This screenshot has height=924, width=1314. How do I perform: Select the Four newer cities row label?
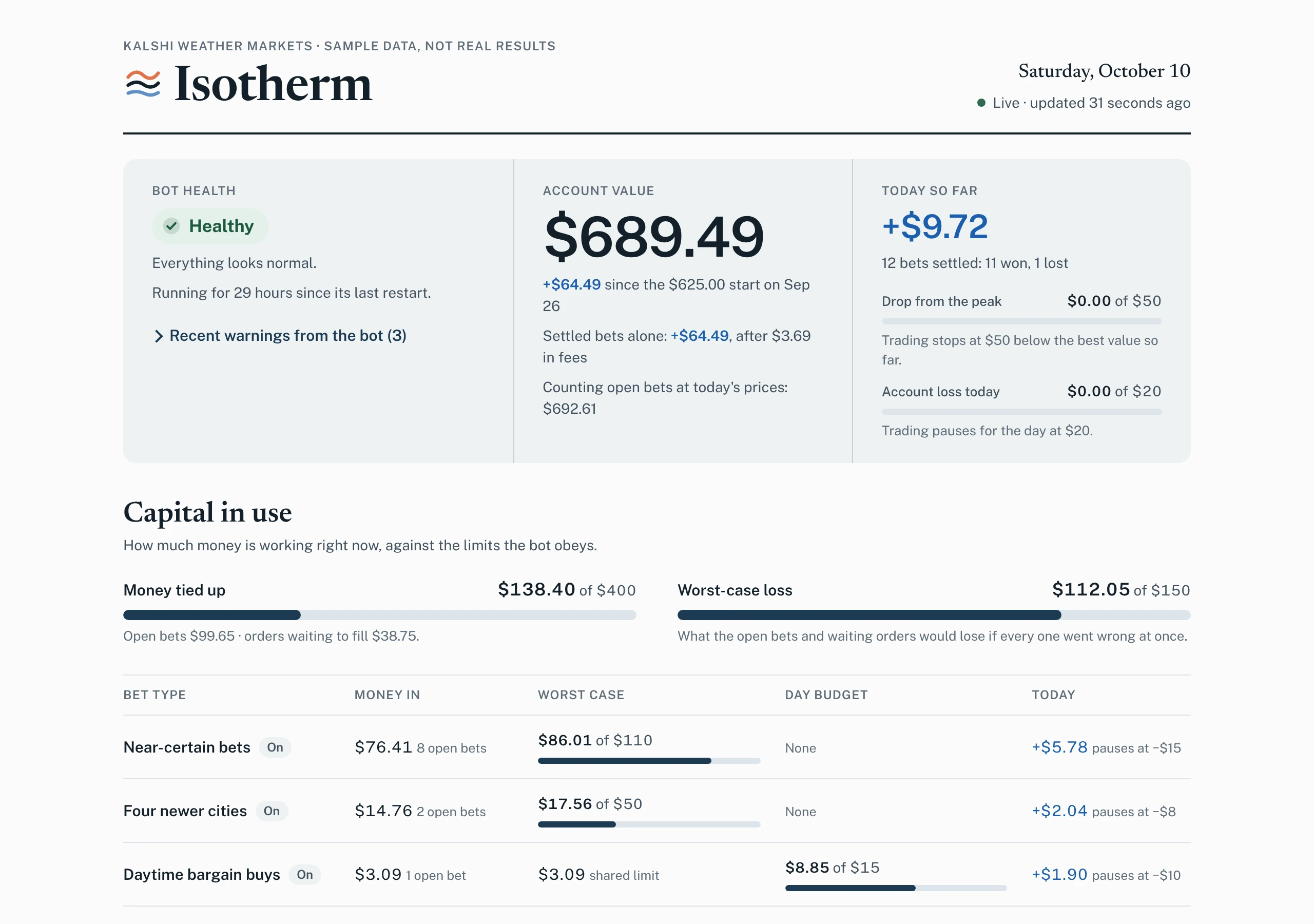(x=185, y=811)
